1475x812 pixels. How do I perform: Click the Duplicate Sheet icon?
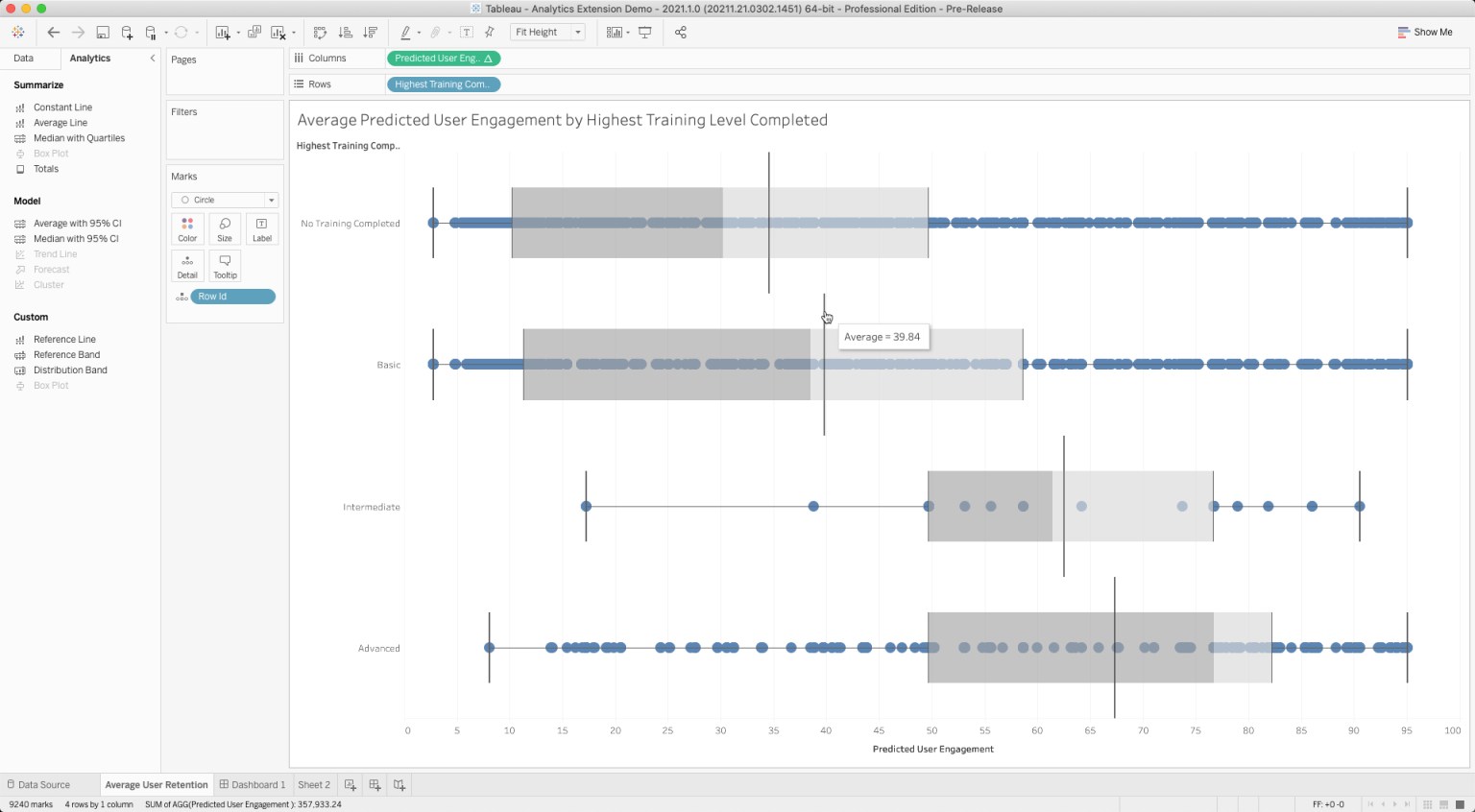point(253,32)
